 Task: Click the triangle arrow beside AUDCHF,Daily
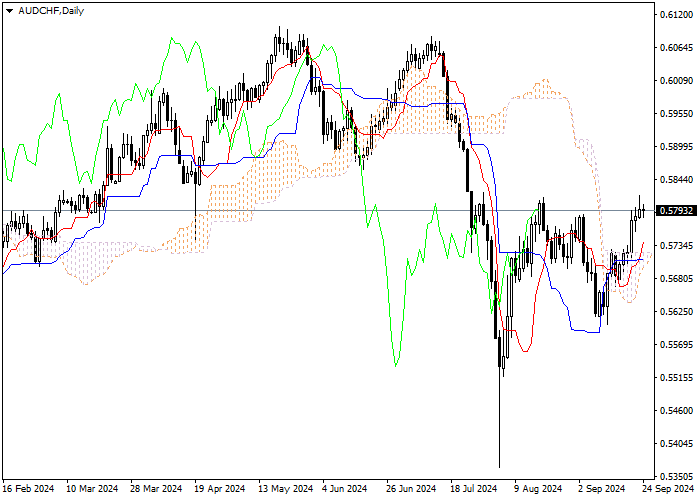[x=9, y=11]
